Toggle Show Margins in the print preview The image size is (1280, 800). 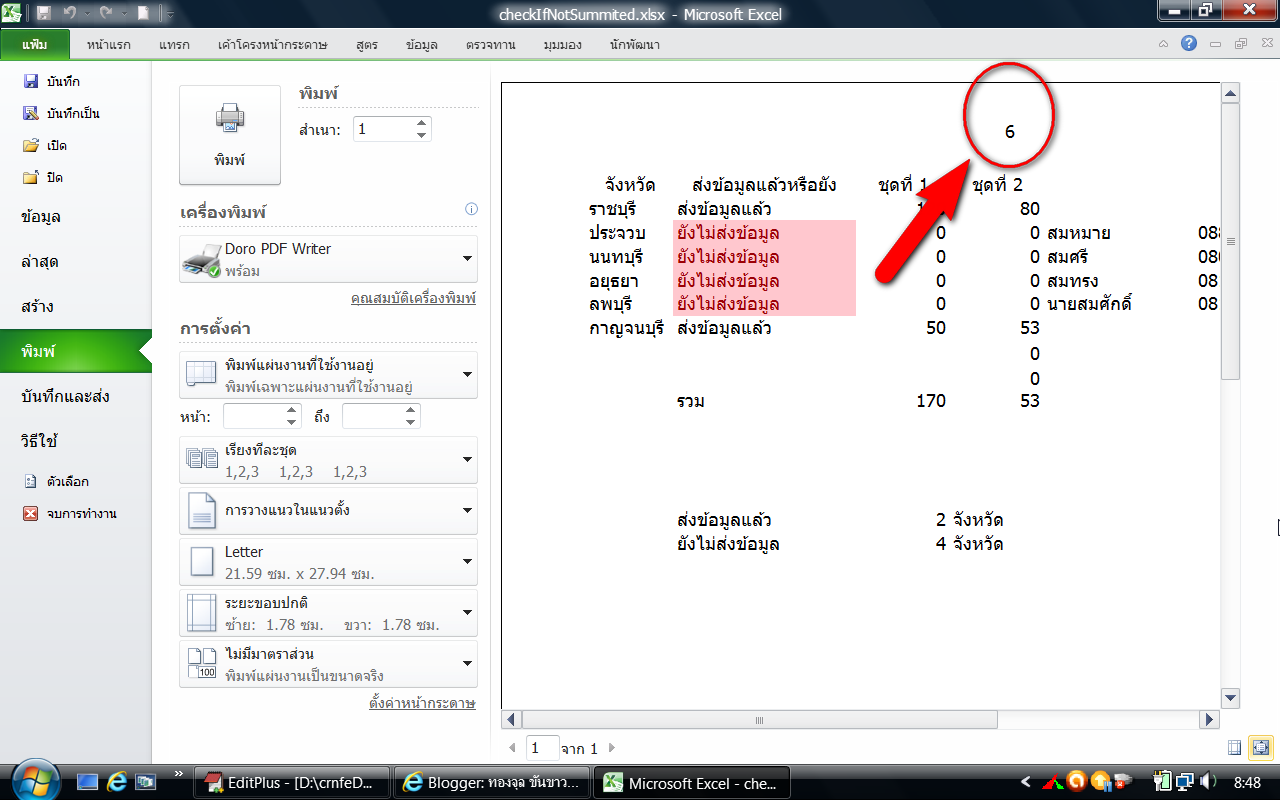1234,748
